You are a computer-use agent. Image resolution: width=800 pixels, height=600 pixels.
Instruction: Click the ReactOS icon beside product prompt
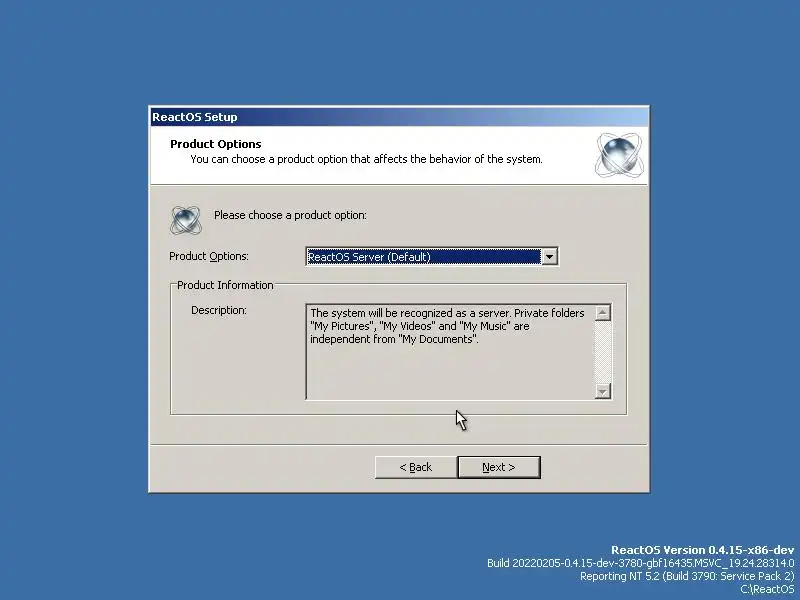click(186, 220)
